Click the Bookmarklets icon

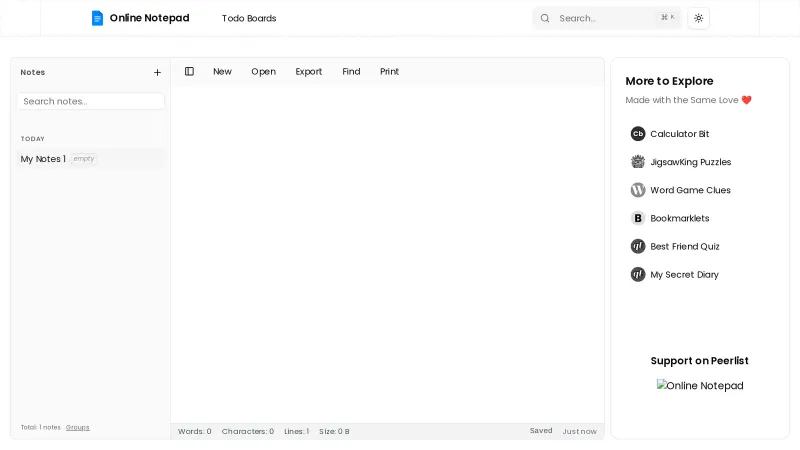pos(638,218)
